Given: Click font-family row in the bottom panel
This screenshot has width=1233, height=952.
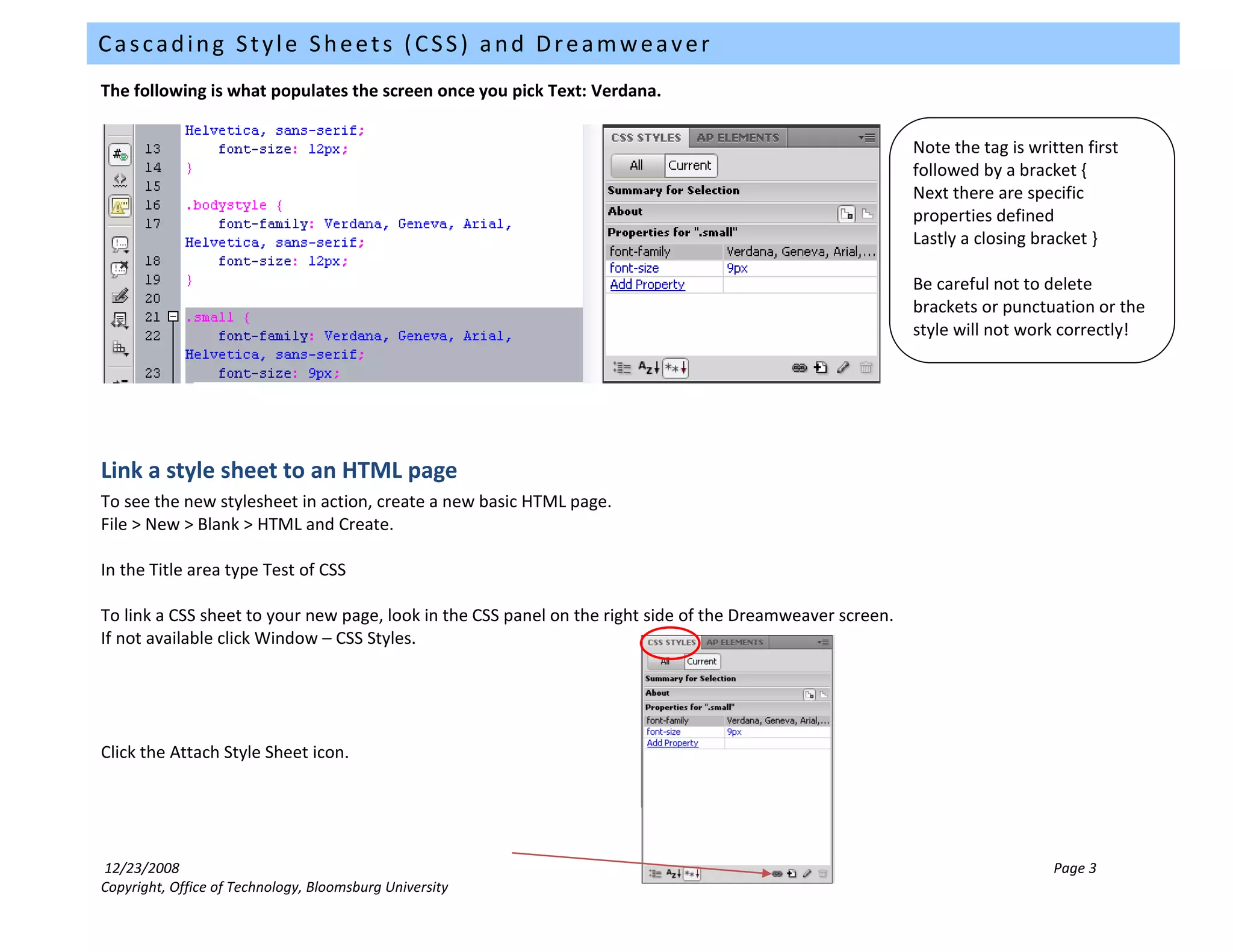Looking at the screenshot, I should pyautogui.click(x=738, y=720).
